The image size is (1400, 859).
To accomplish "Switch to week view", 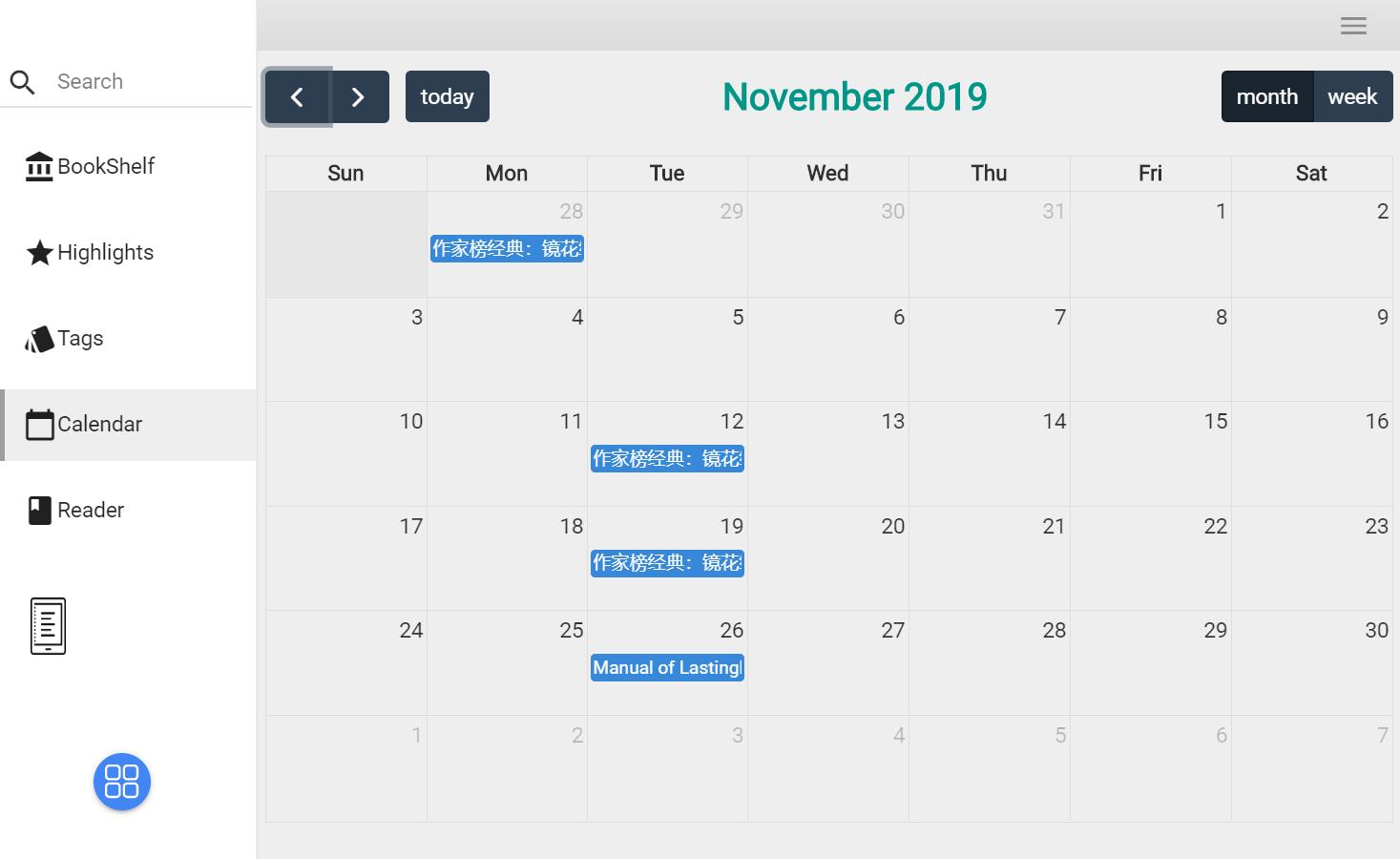I will tap(1353, 96).
